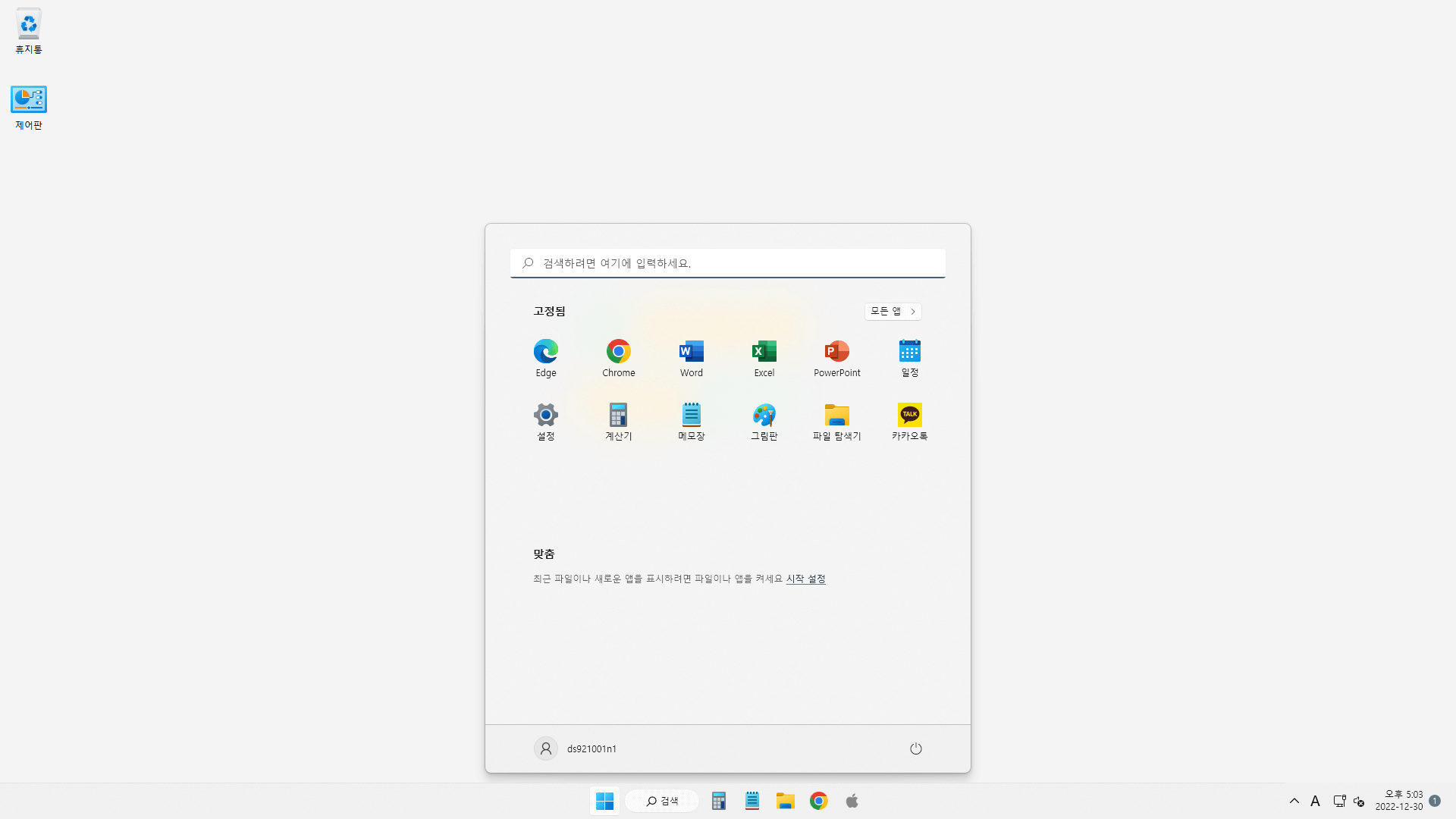The width and height of the screenshot is (1456, 819).
Task: Open the network icon in system tray
Action: click(x=1339, y=801)
